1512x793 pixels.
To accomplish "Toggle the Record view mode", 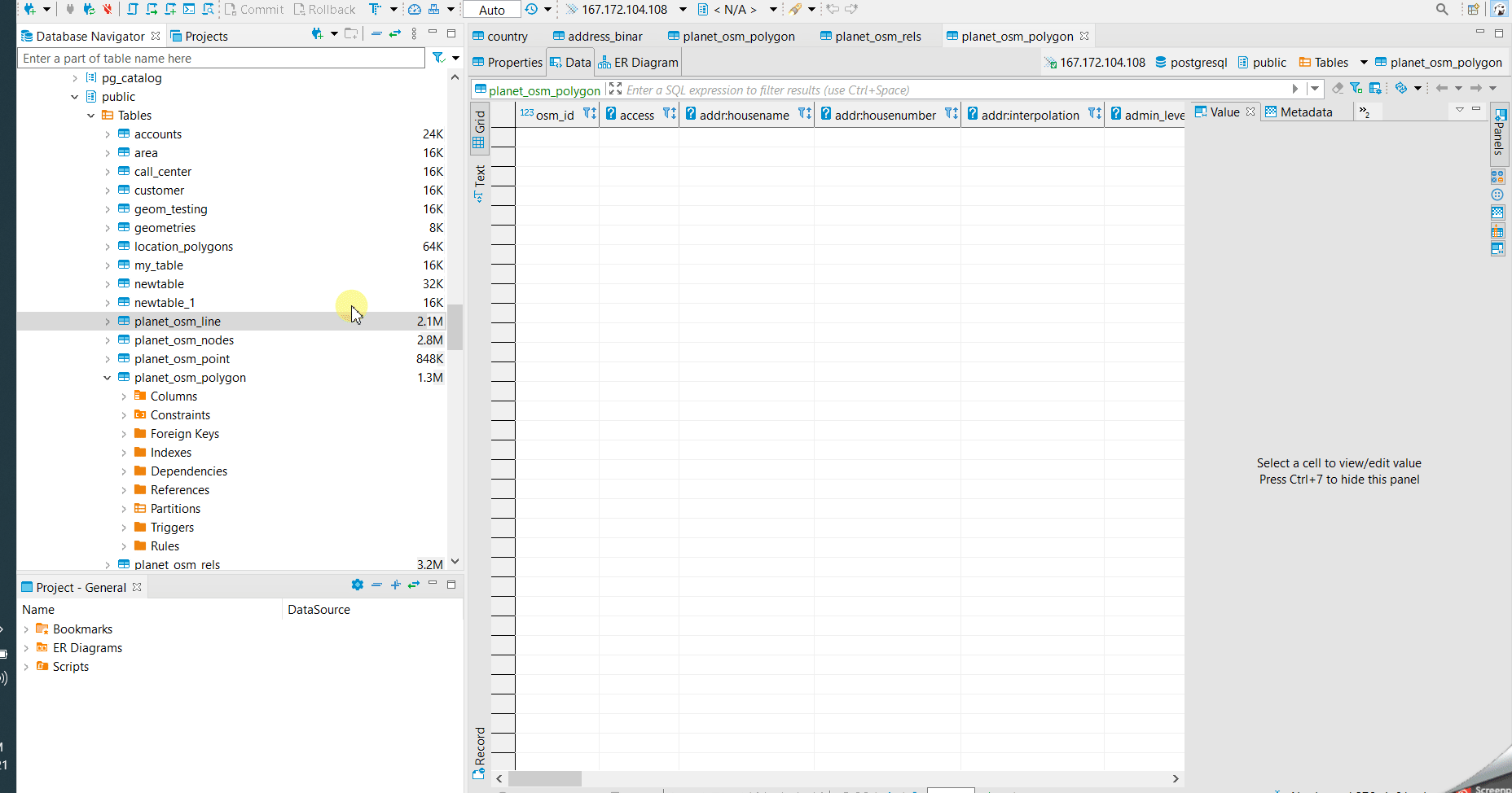I will 480,752.
